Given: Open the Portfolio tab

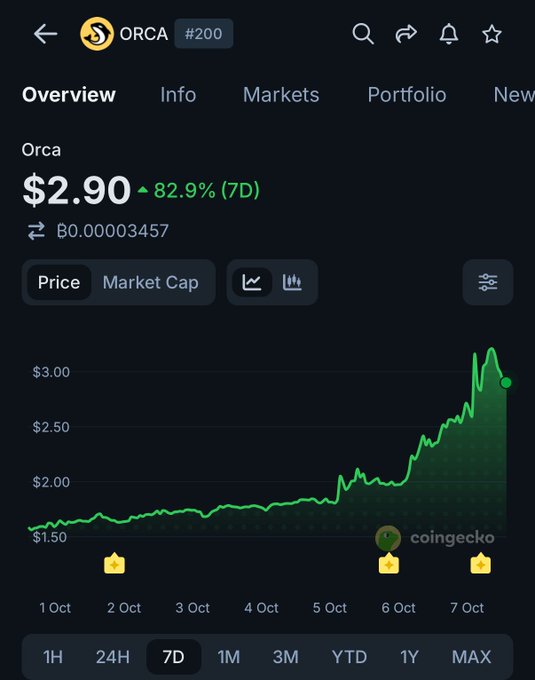Looking at the screenshot, I should click(x=407, y=95).
